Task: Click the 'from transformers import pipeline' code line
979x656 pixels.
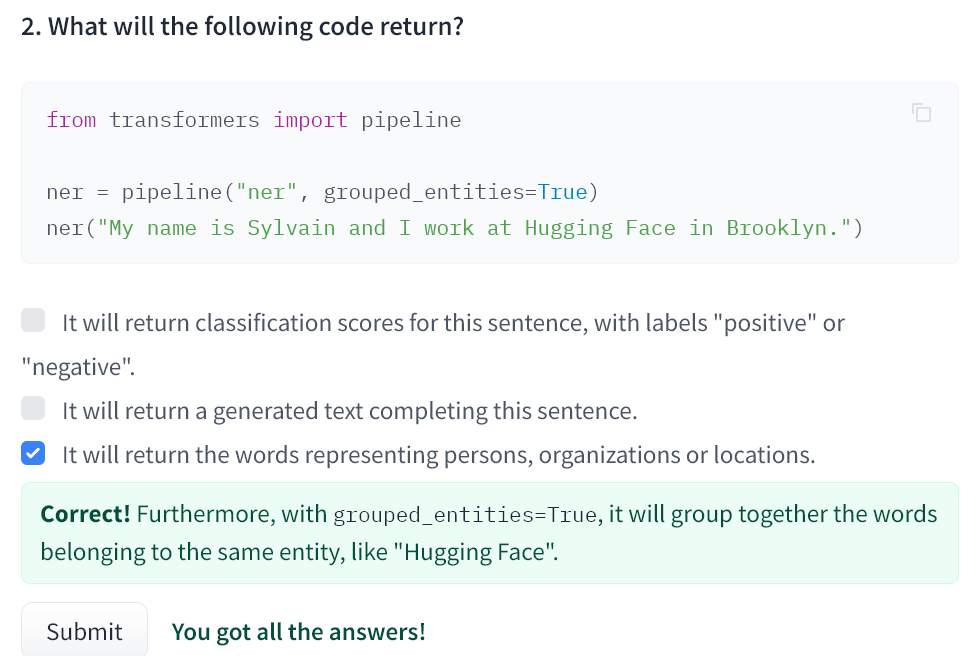Action: click(254, 121)
